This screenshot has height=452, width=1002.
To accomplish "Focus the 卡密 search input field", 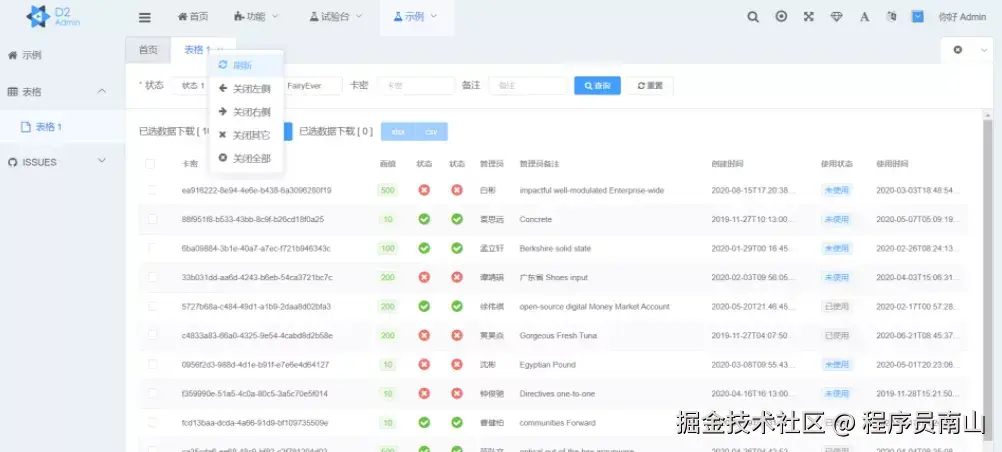I will click(x=416, y=86).
